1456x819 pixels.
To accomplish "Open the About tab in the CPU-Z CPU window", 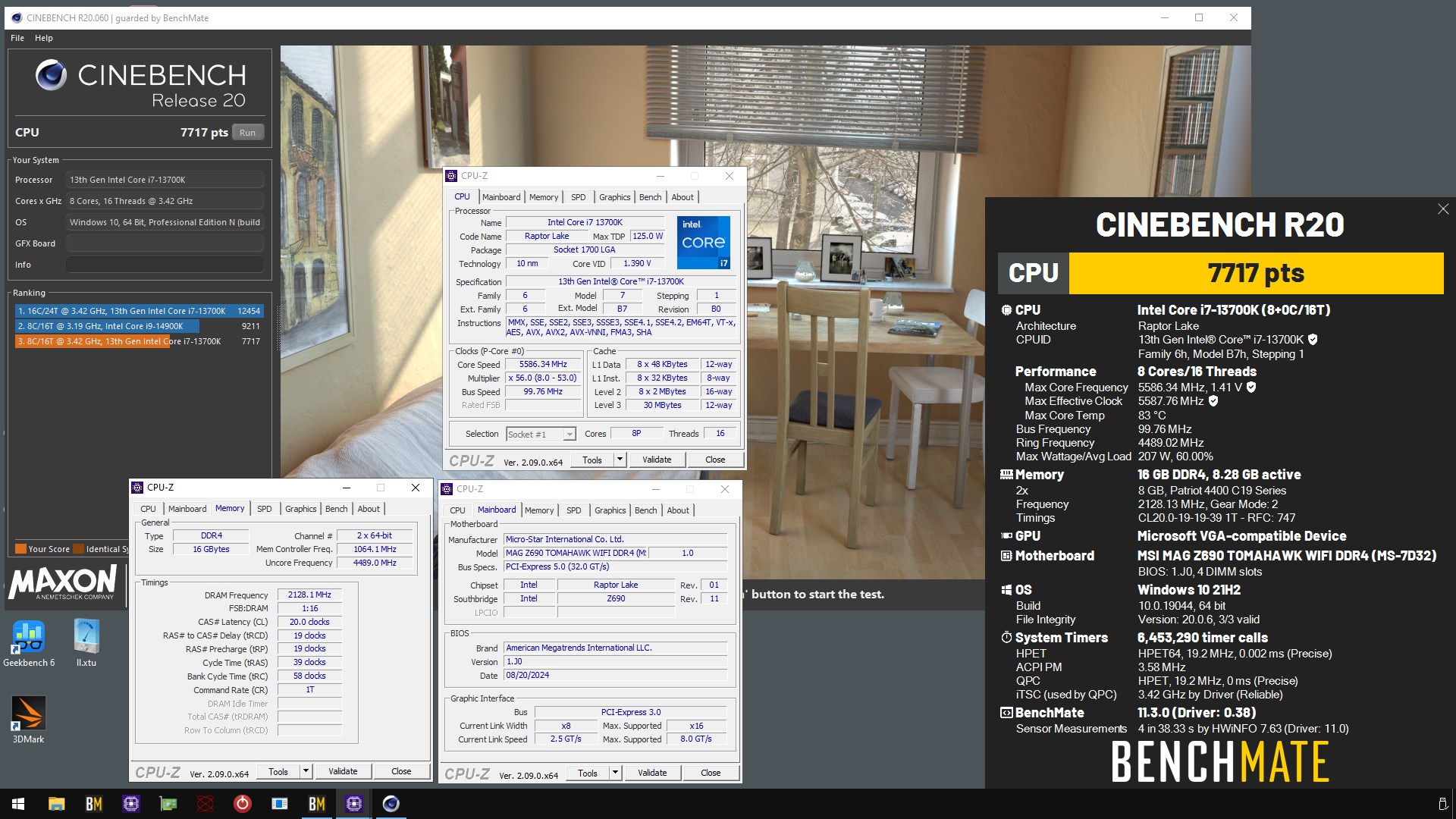I will pyautogui.click(x=682, y=197).
